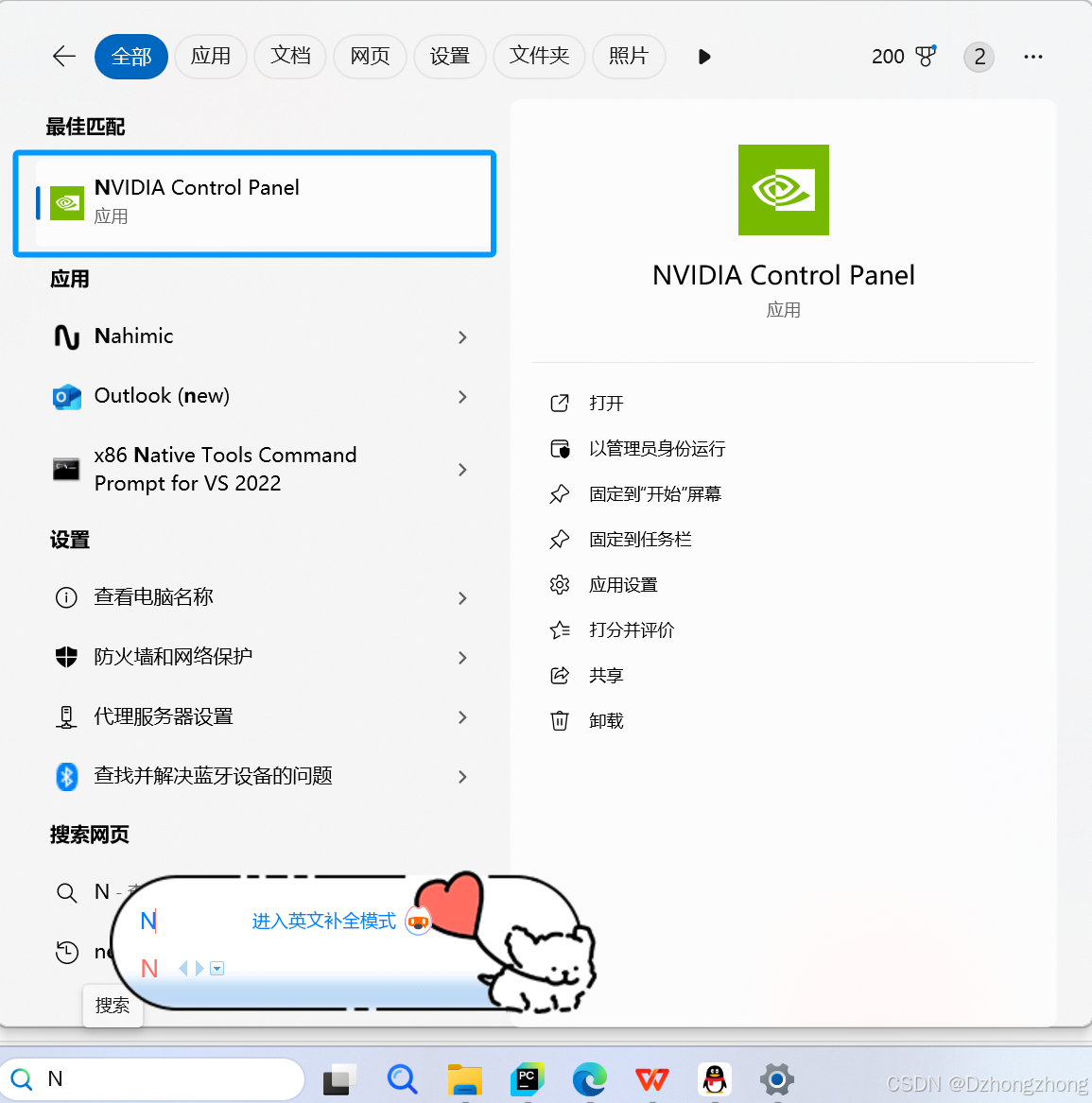Click 打开 to launch the app
The height and width of the screenshot is (1103, 1092).
point(606,403)
